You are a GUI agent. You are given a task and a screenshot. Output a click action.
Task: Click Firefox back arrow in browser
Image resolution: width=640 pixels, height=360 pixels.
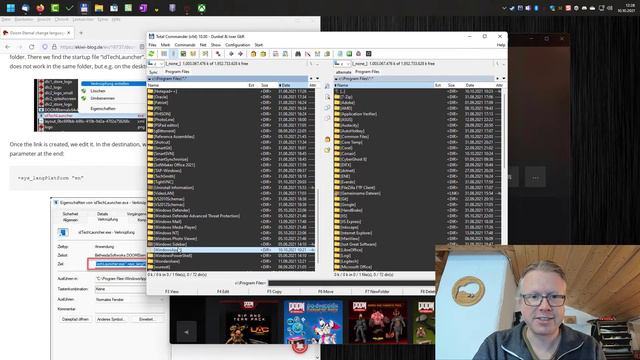coord(8,47)
